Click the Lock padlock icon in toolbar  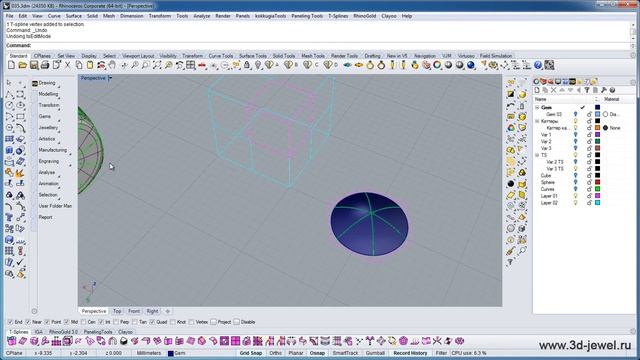[x=247, y=65]
